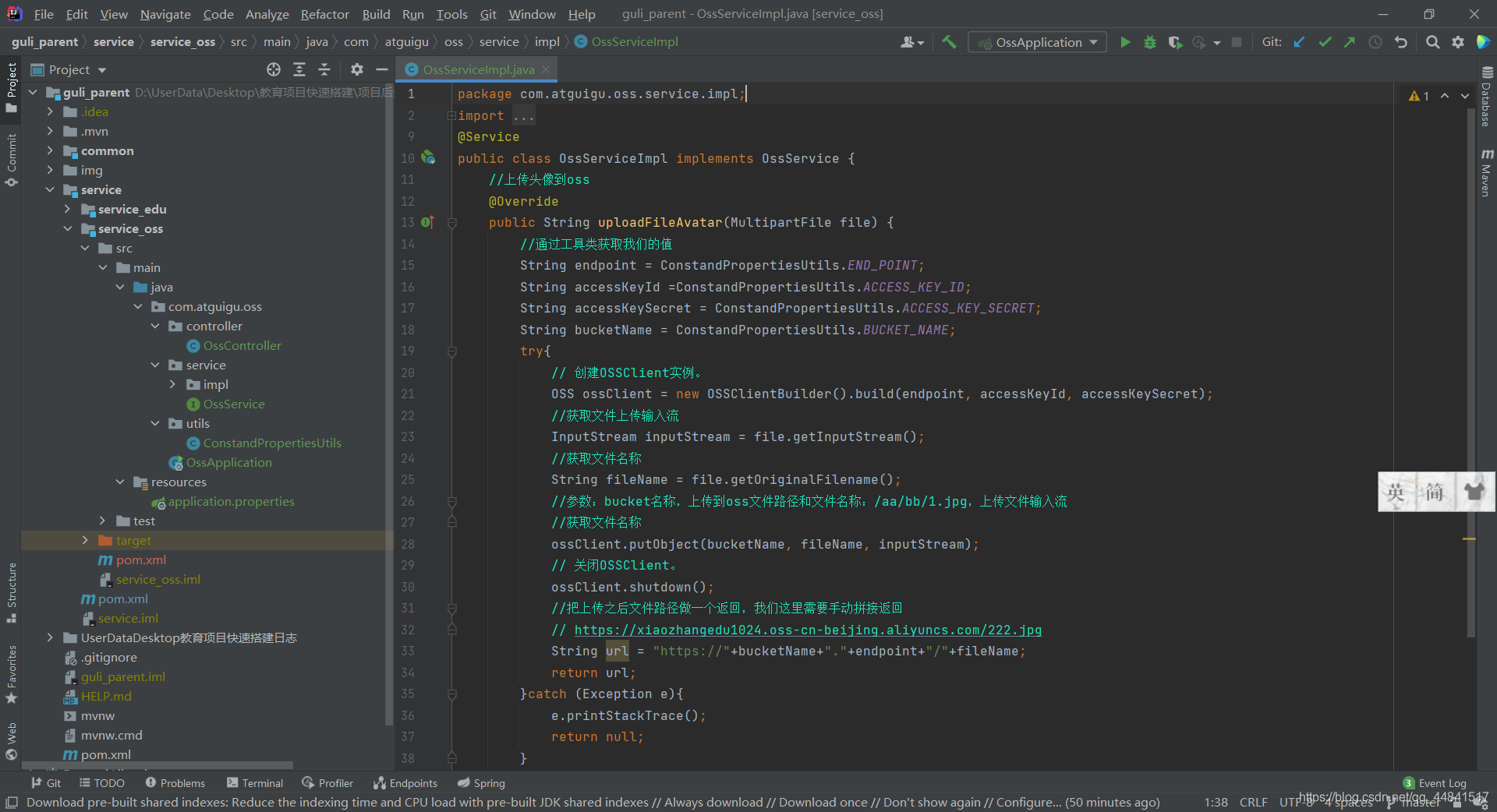This screenshot has width=1497, height=812.
Task: Collapse the service_oss module
Action: coord(67,228)
